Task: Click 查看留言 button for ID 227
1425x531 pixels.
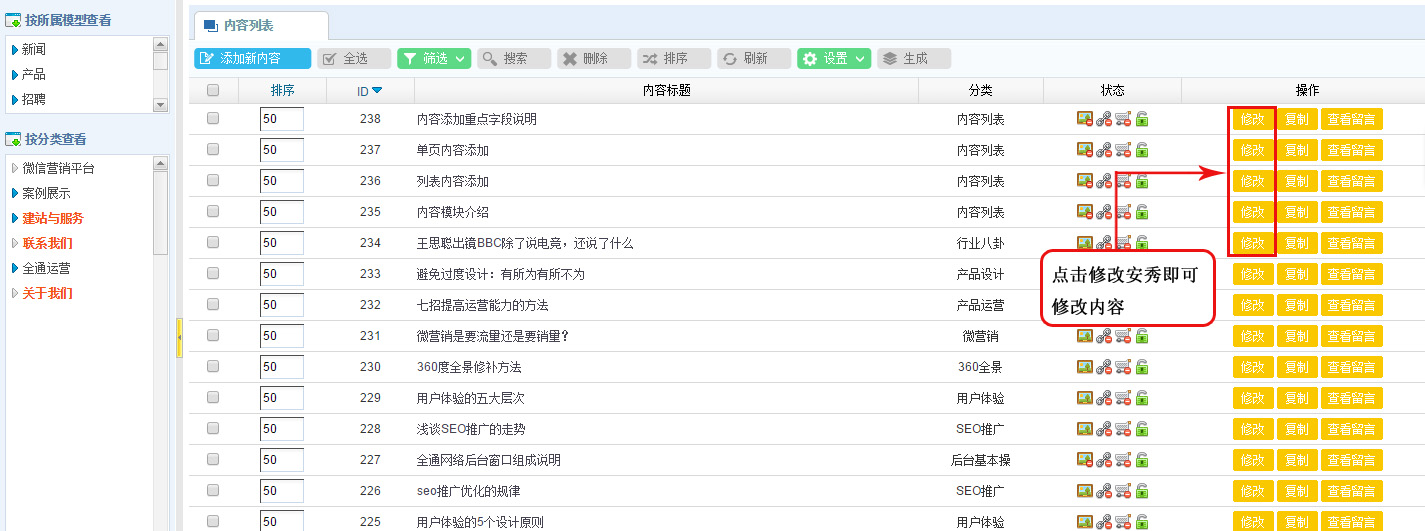Action: [1351, 460]
